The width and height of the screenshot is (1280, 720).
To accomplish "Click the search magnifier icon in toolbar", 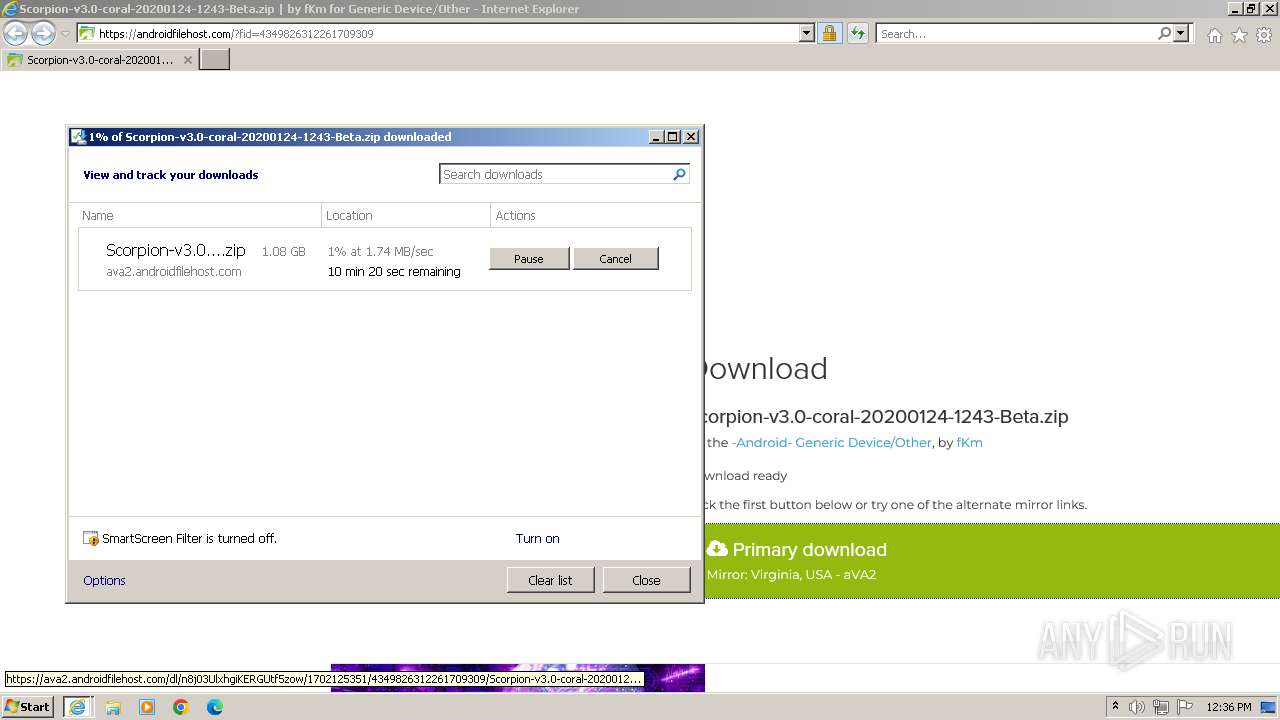I will coord(1164,33).
